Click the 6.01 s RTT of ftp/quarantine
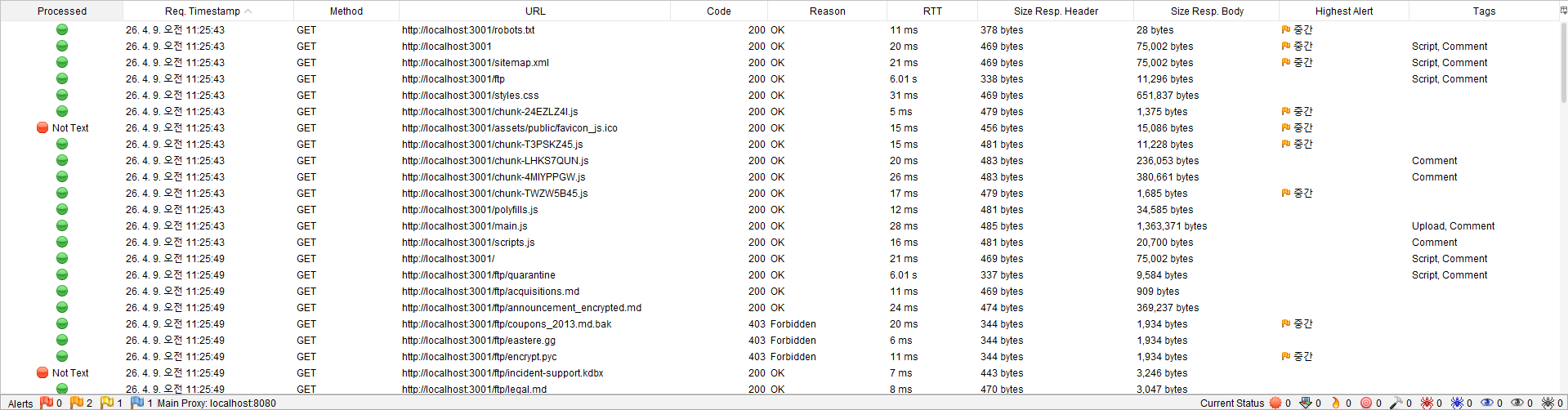Viewport: 1568px width, 410px height. (904, 274)
